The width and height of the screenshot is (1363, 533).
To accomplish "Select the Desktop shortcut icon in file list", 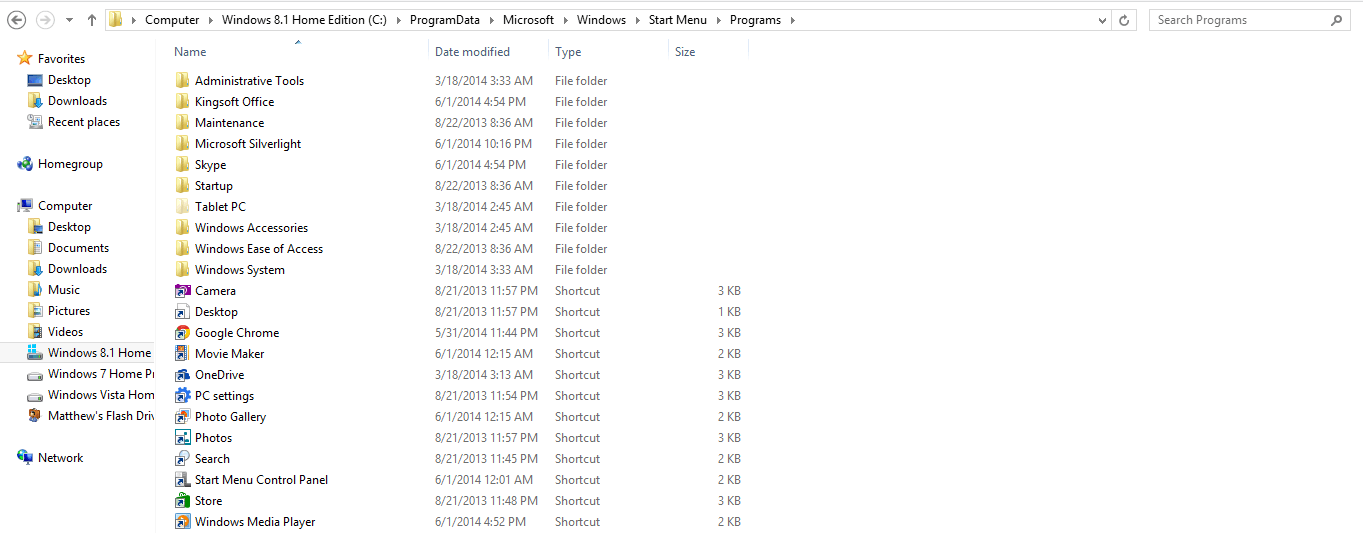I will pyautogui.click(x=182, y=312).
